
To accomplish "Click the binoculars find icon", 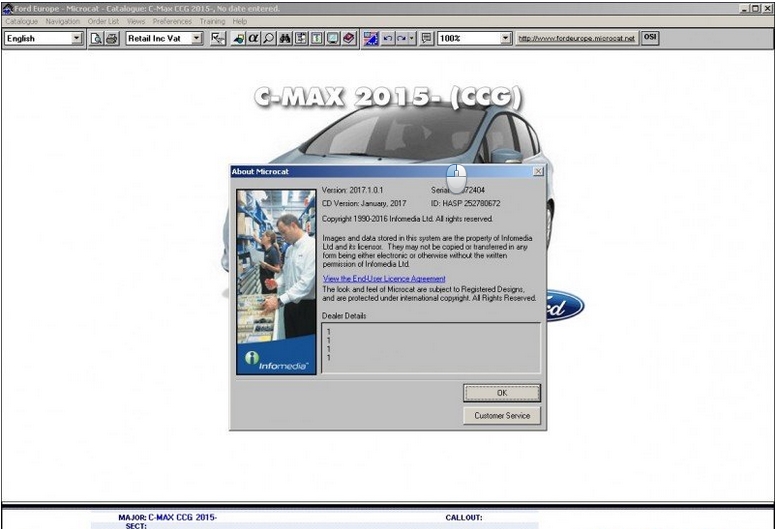I will pos(285,38).
